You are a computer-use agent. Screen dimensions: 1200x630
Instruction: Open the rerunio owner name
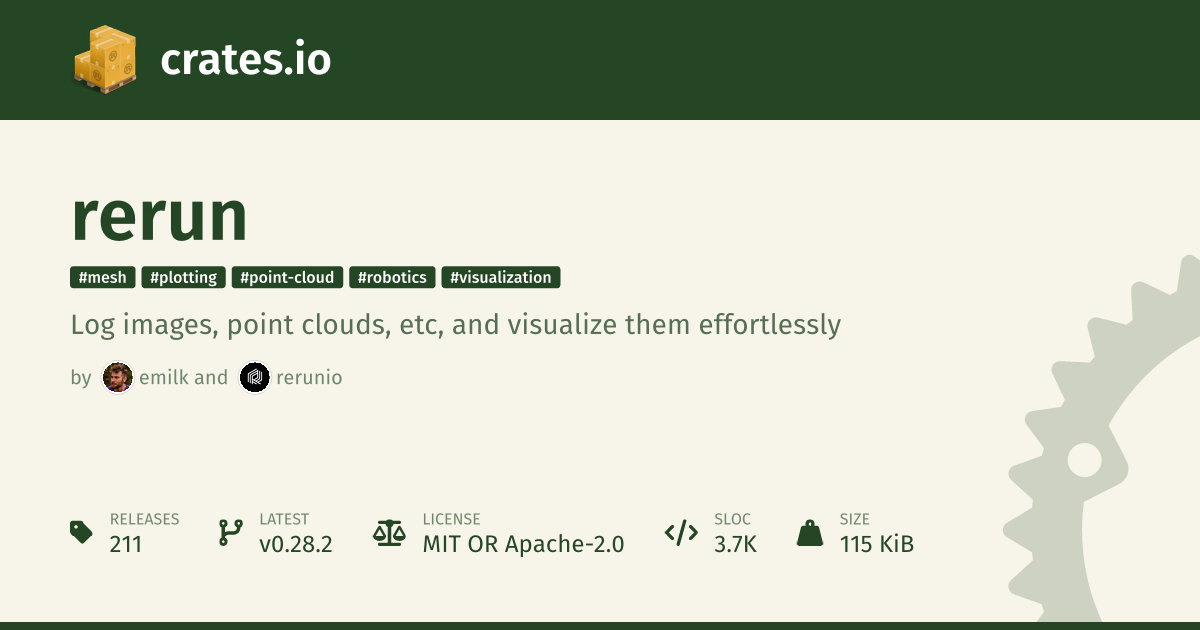(309, 378)
